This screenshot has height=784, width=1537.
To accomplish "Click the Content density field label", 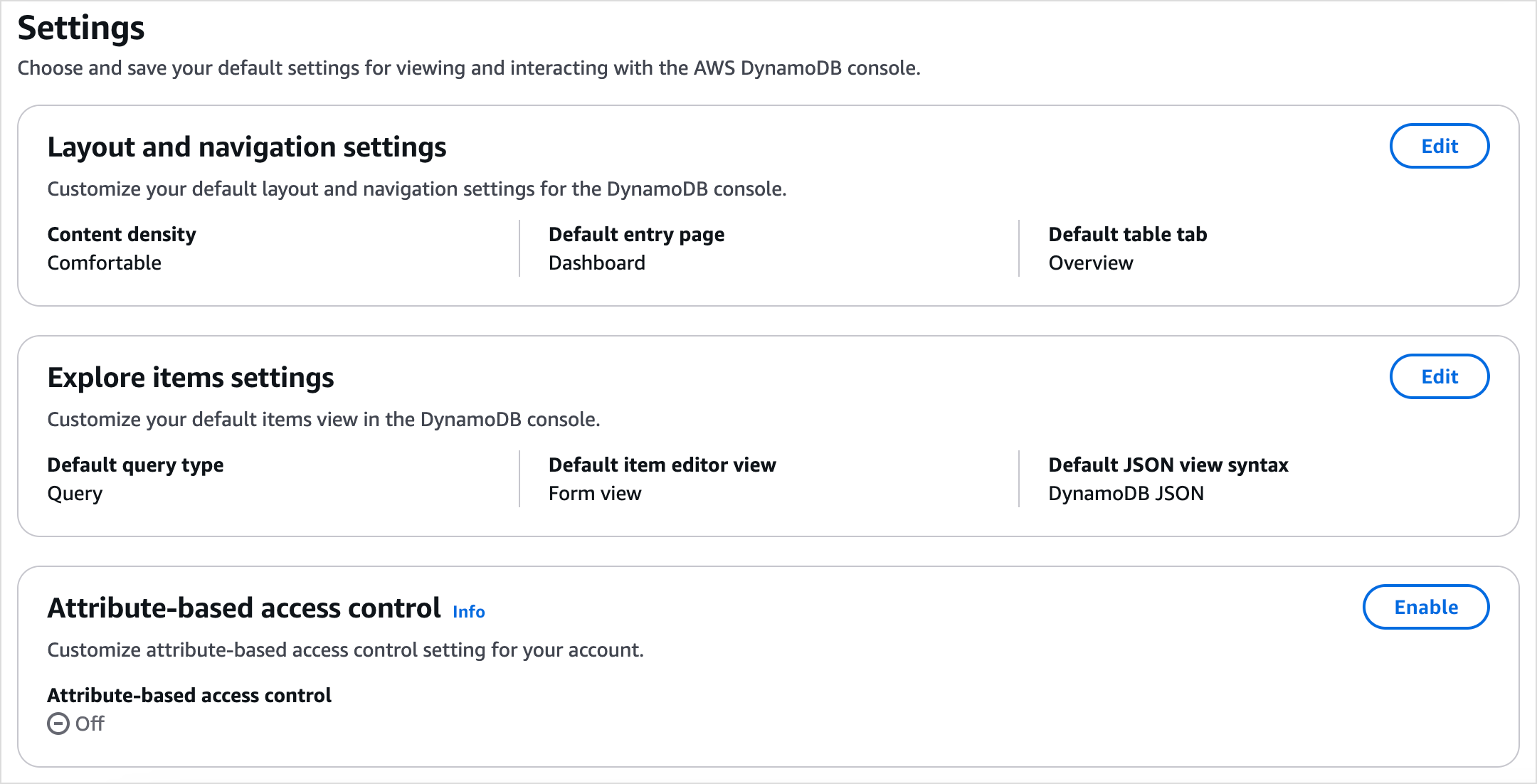I will coord(121,234).
